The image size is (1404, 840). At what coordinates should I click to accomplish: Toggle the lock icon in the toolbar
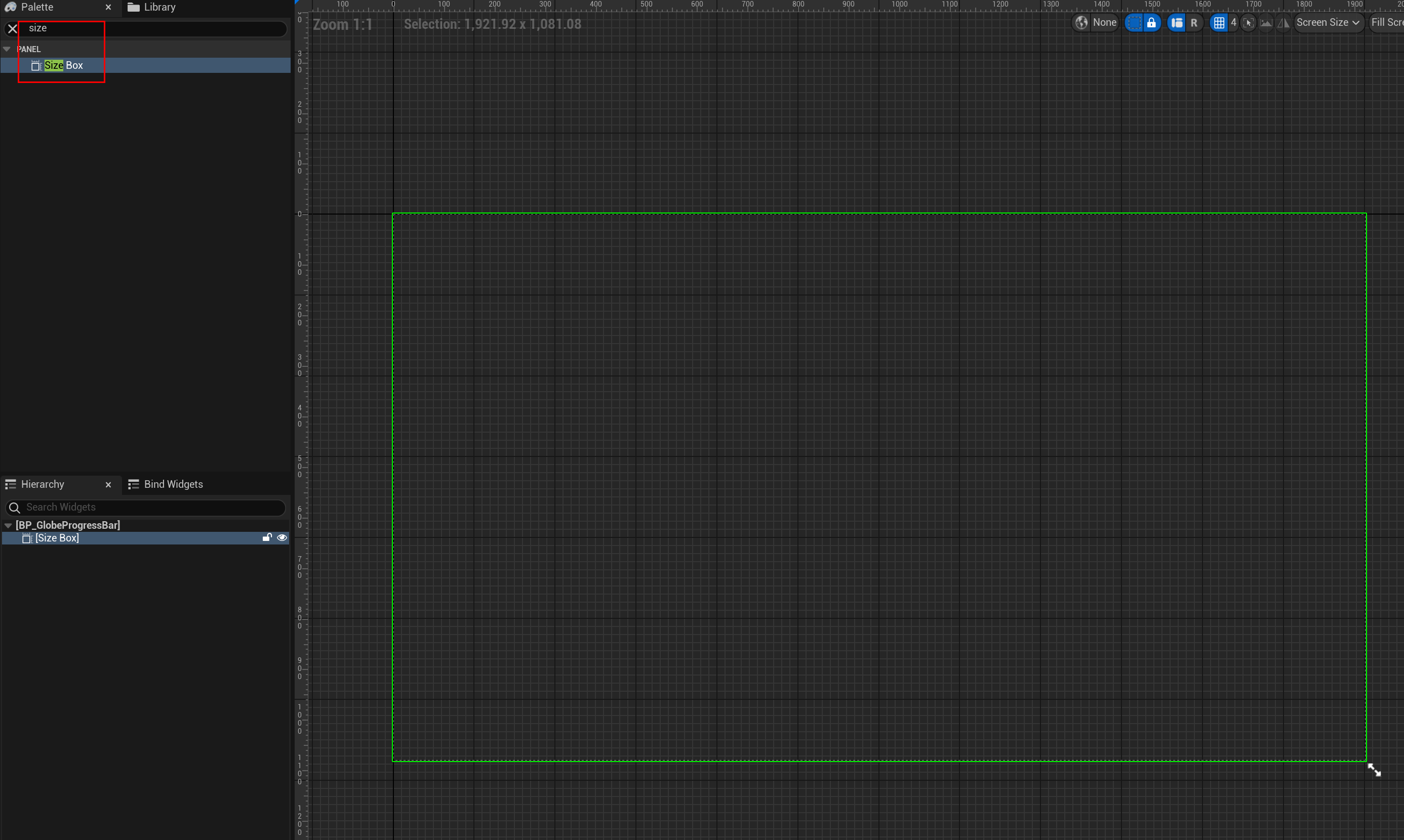click(x=1151, y=23)
